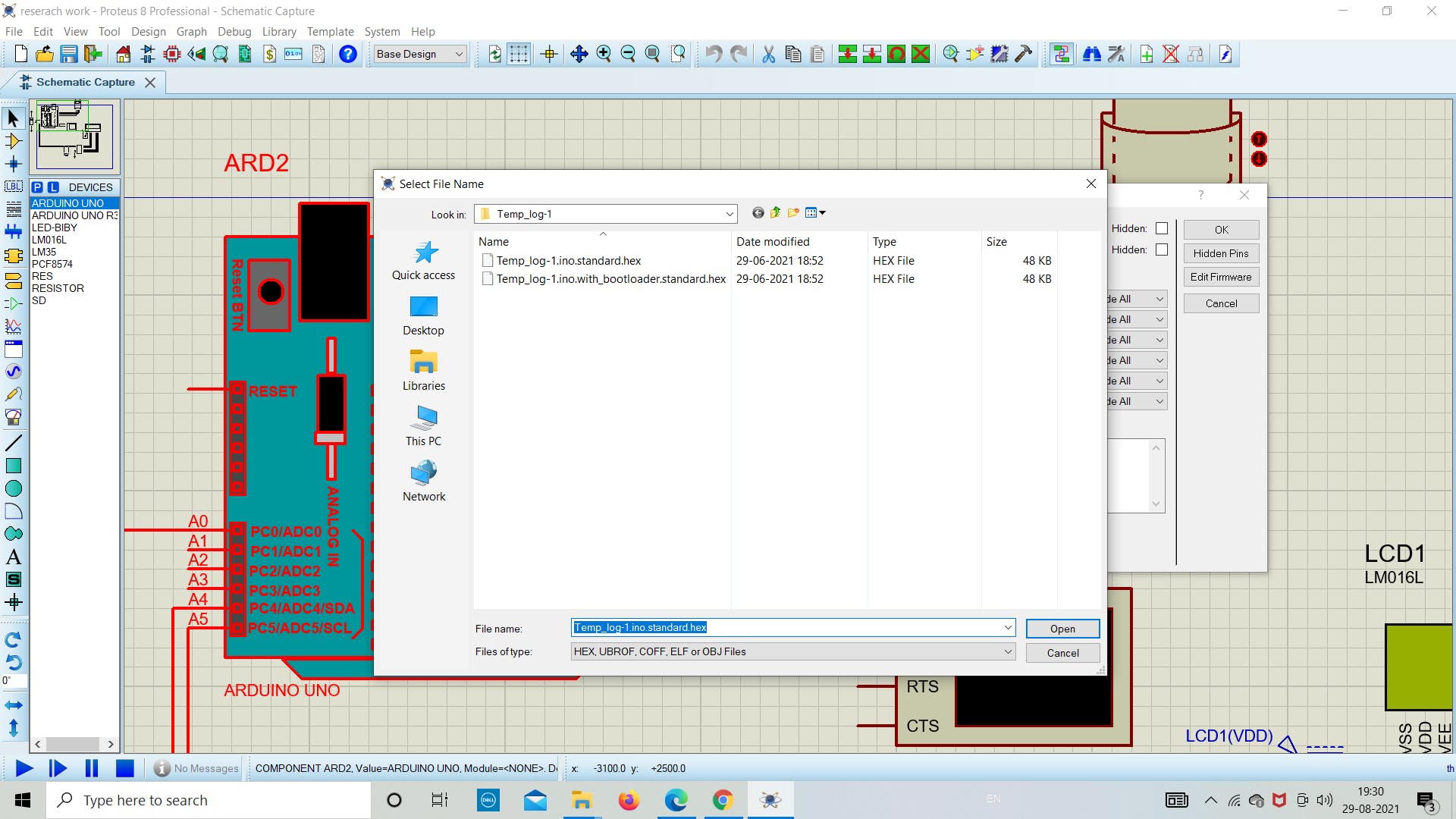Open the Base Design variant dropdown
The height and width of the screenshot is (819, 1456).
pos(419,54)
